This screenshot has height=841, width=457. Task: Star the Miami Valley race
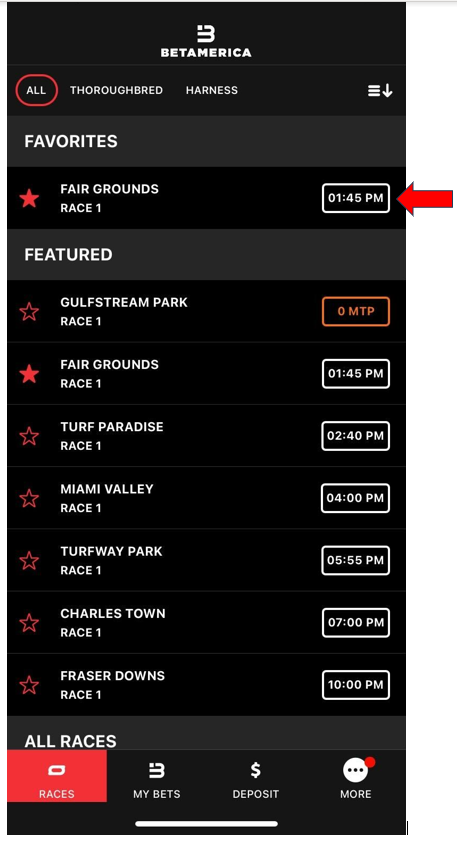[x=29, y=498]
